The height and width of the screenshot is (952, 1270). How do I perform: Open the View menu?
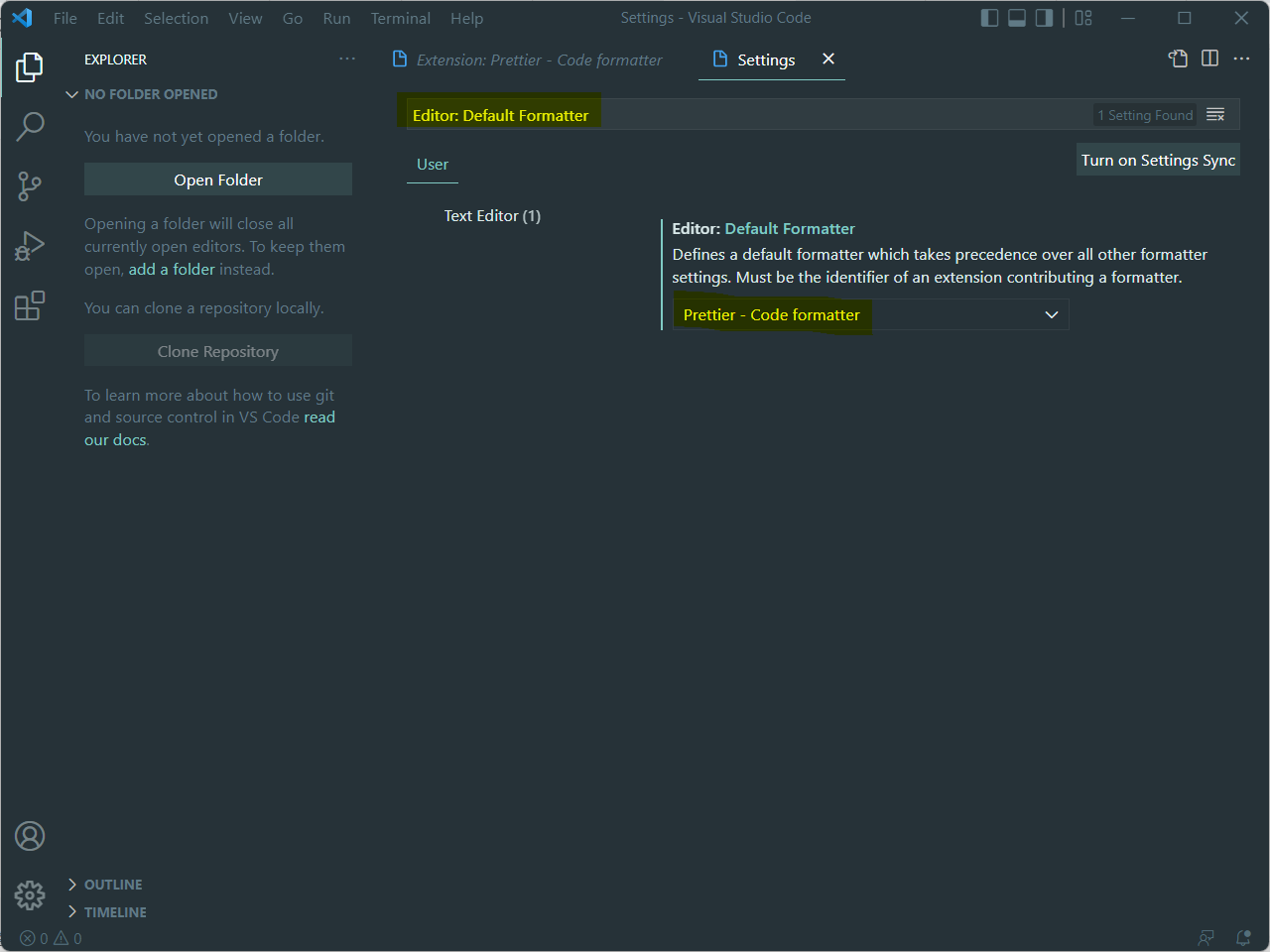tap(245, 18)
